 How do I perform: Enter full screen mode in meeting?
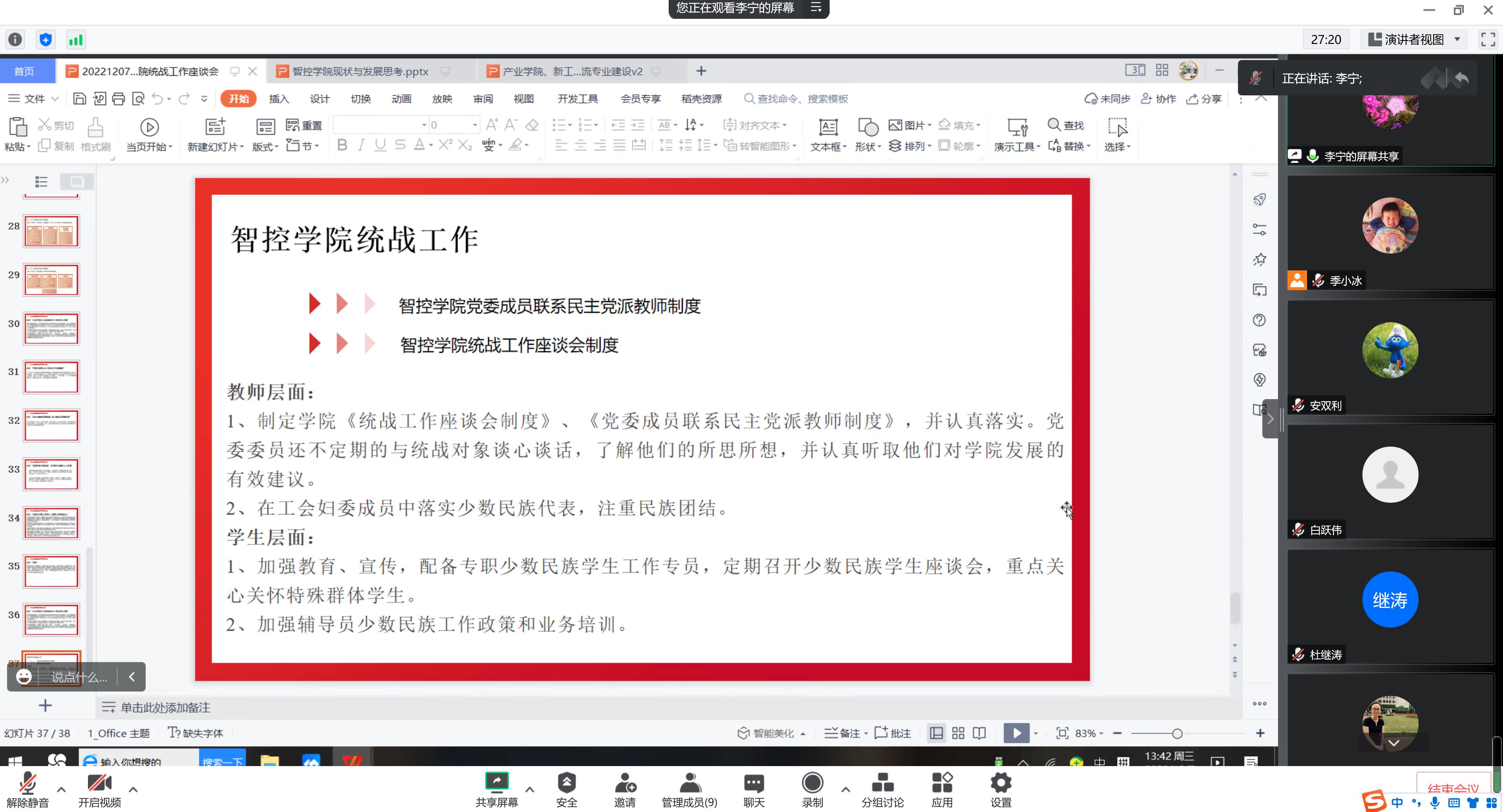1488,40
